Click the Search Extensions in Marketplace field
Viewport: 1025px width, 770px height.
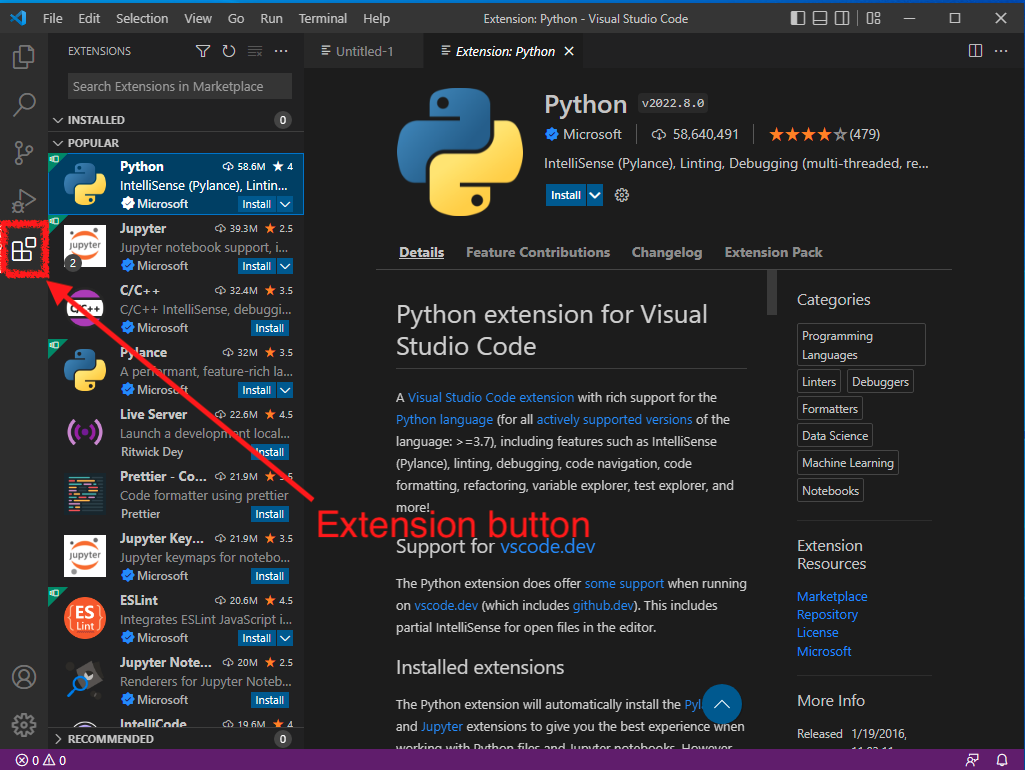pyautogui.click(x=178, y=86)
